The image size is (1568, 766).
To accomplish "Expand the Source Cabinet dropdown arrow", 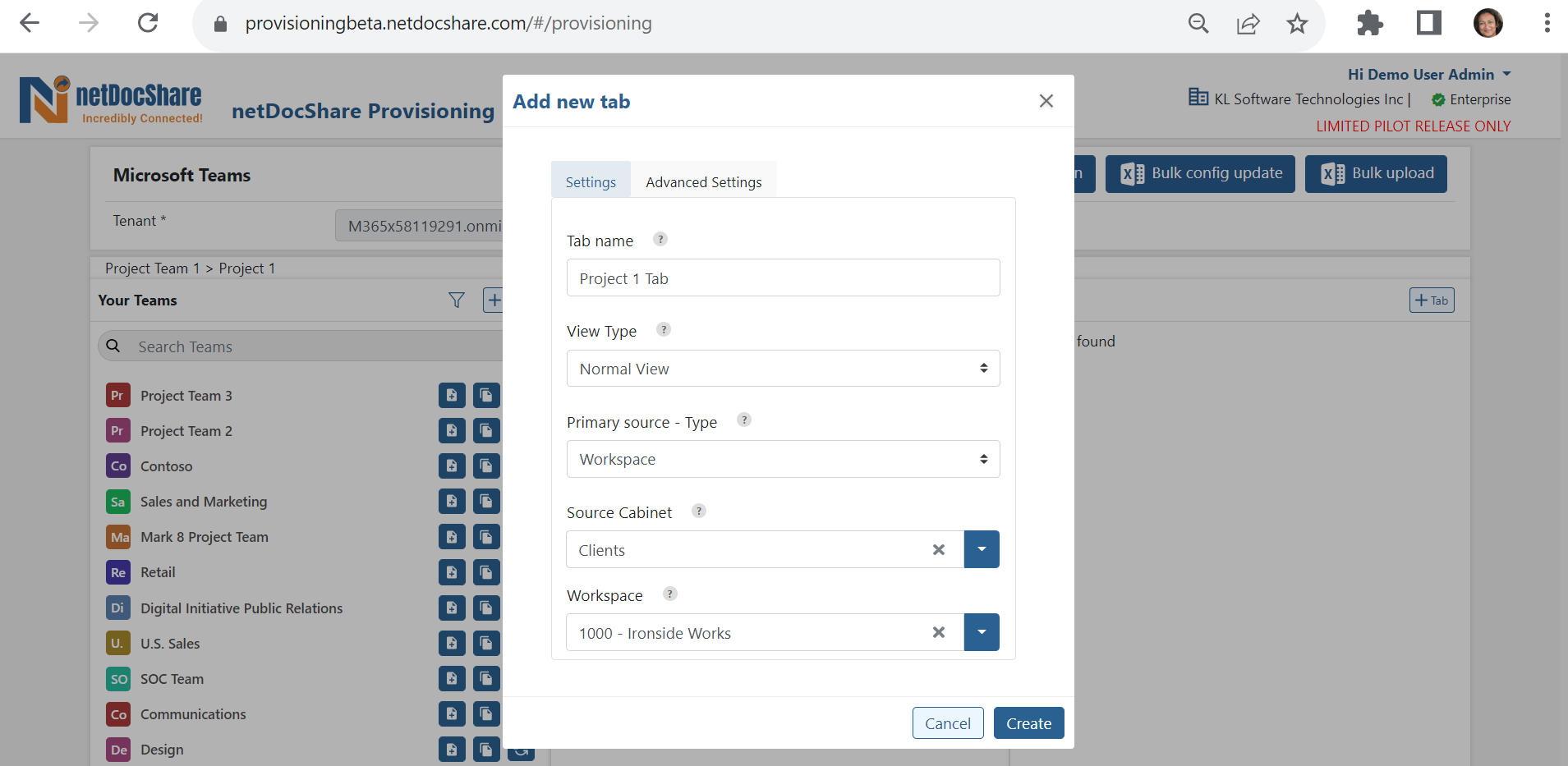I will click(x=982, y=549).
